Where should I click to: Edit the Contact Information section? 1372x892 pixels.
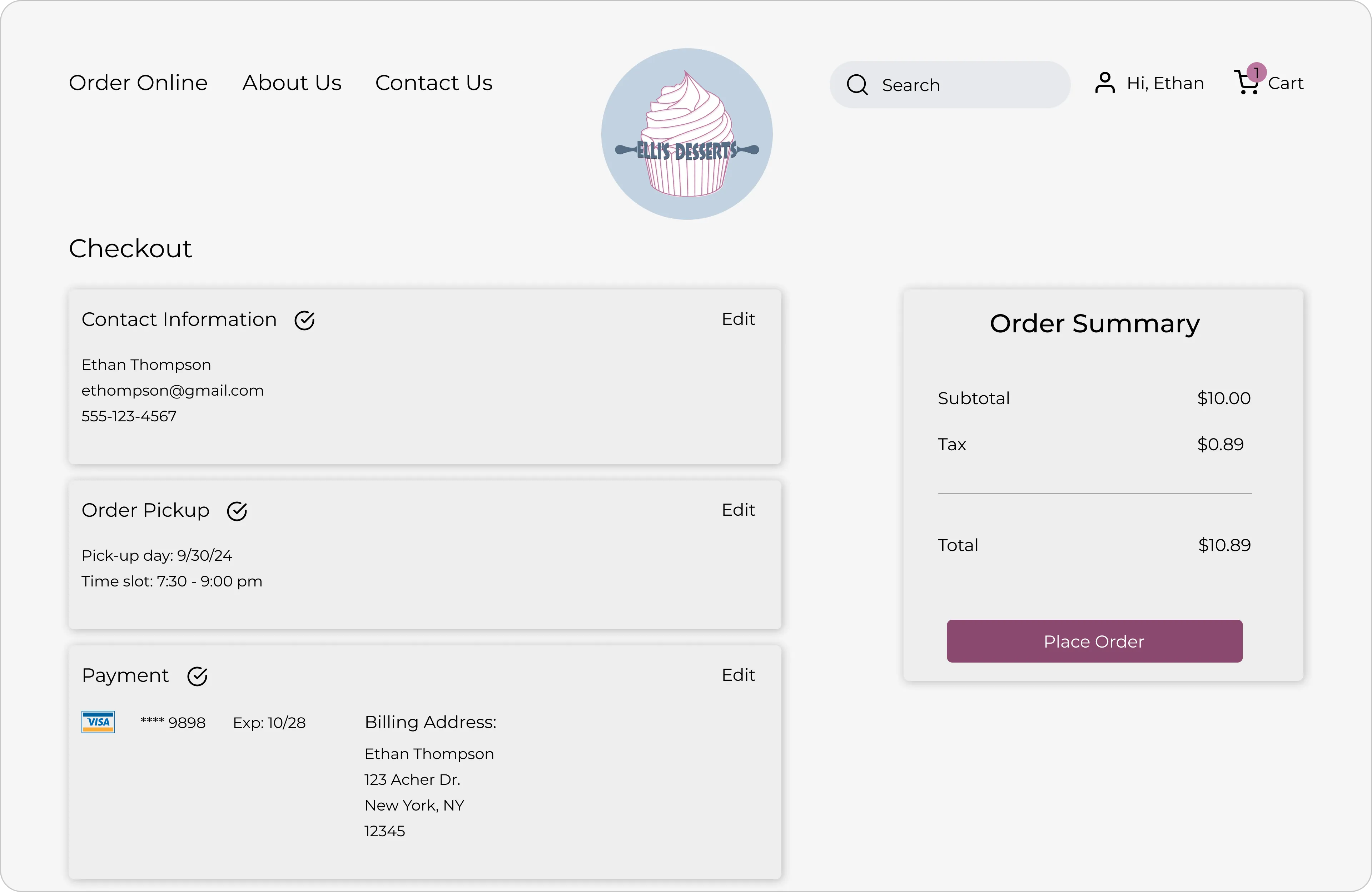coord(739,319)
